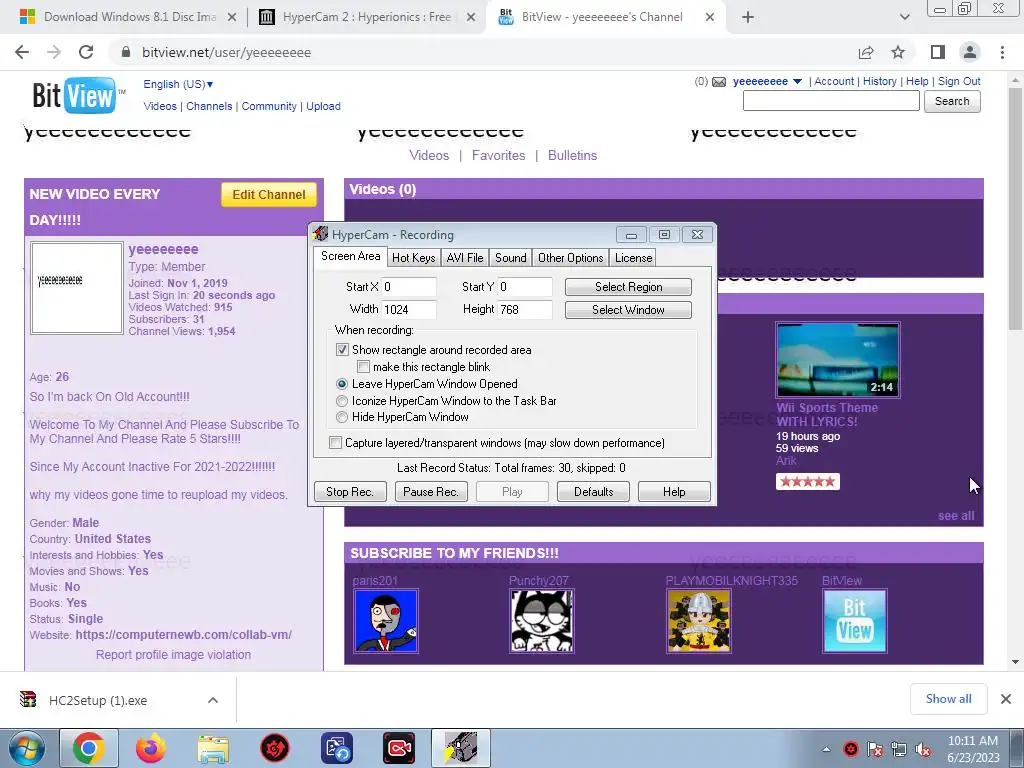1024x768 pixels.
Task: Go back with browser back arrow
Action: [x=22, y=52]
